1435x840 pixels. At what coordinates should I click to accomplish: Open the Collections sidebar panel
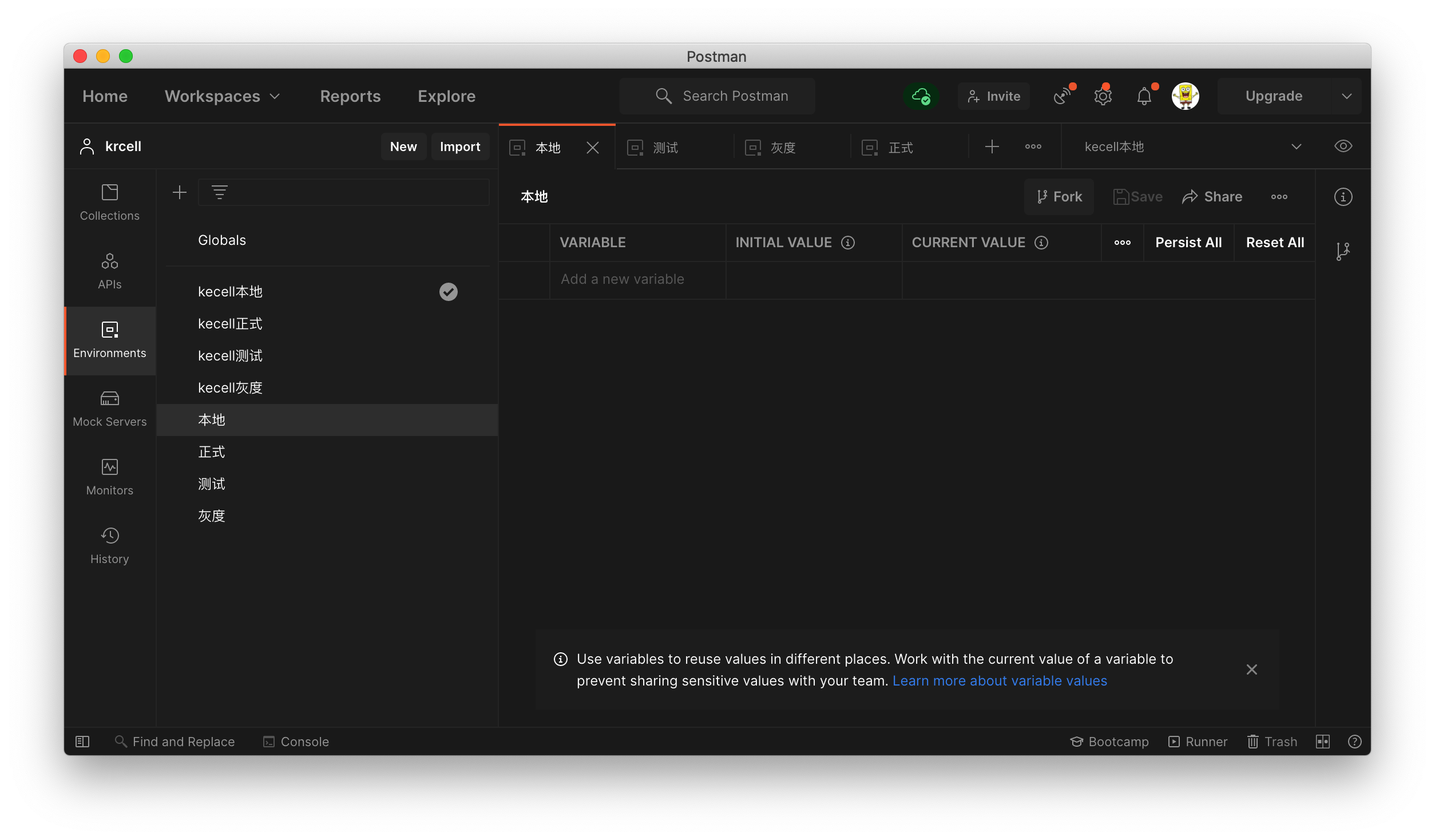point(109,203)
